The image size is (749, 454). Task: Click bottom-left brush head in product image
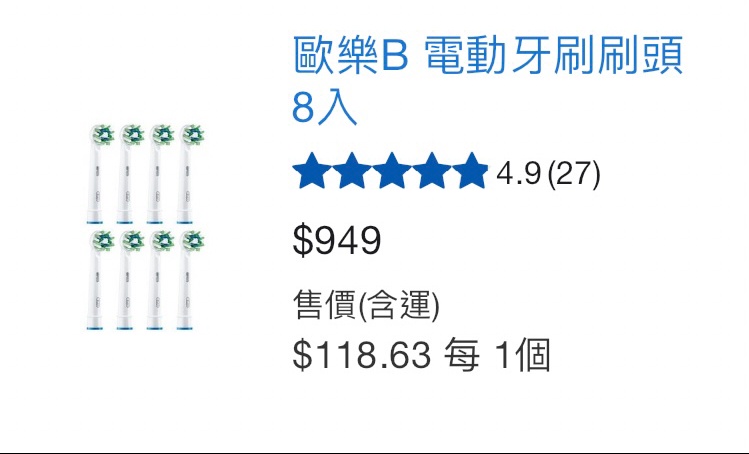99,280
